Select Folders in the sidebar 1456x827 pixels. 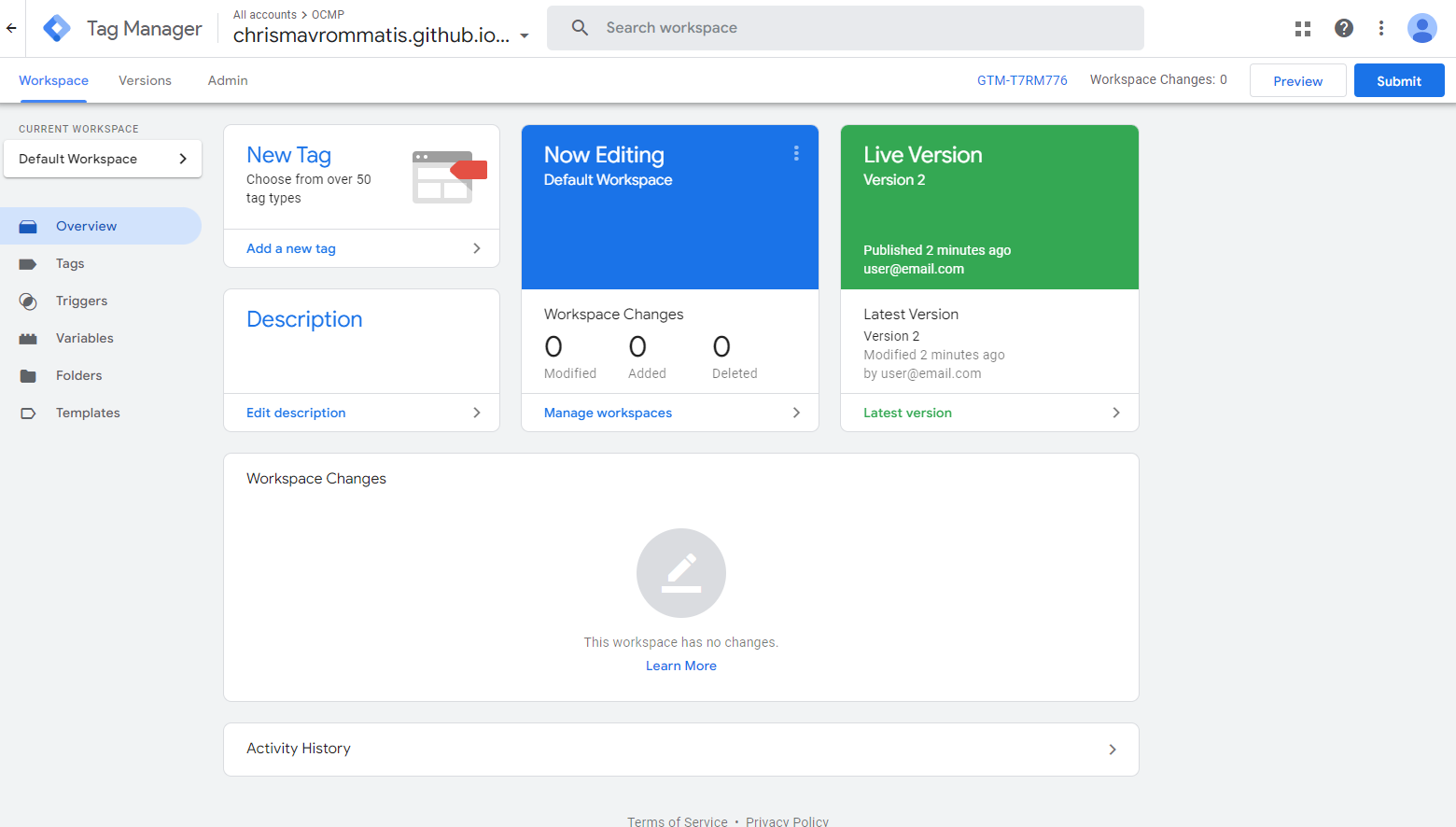101,375
